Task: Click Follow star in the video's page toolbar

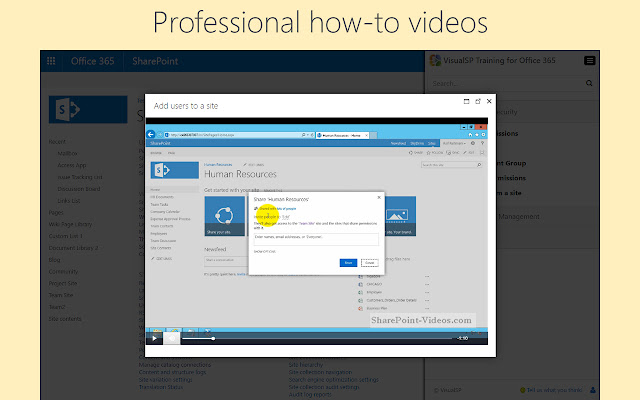Action: point(435,153)
